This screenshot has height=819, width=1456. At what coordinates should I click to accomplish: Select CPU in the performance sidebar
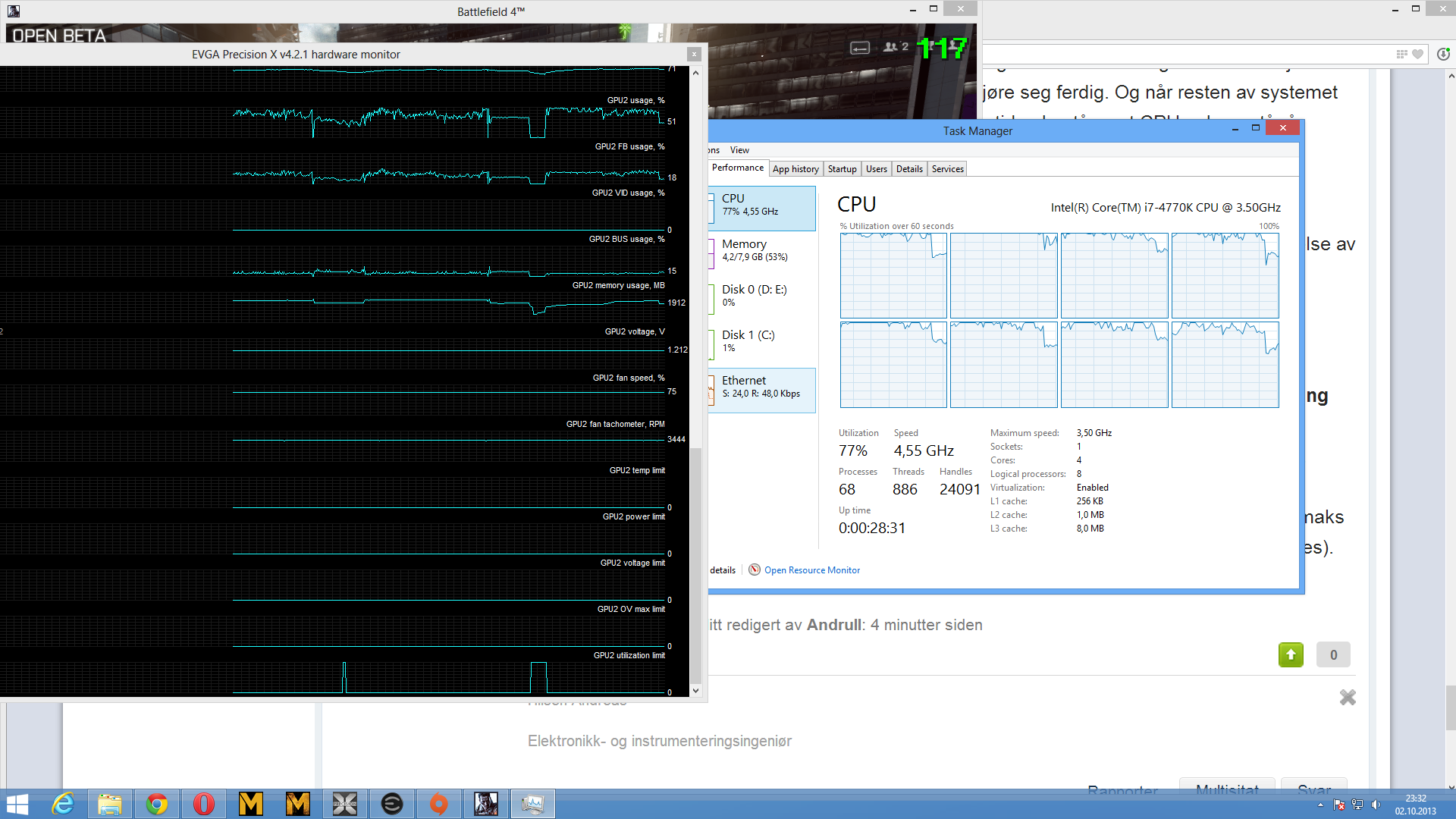(762, 208)
